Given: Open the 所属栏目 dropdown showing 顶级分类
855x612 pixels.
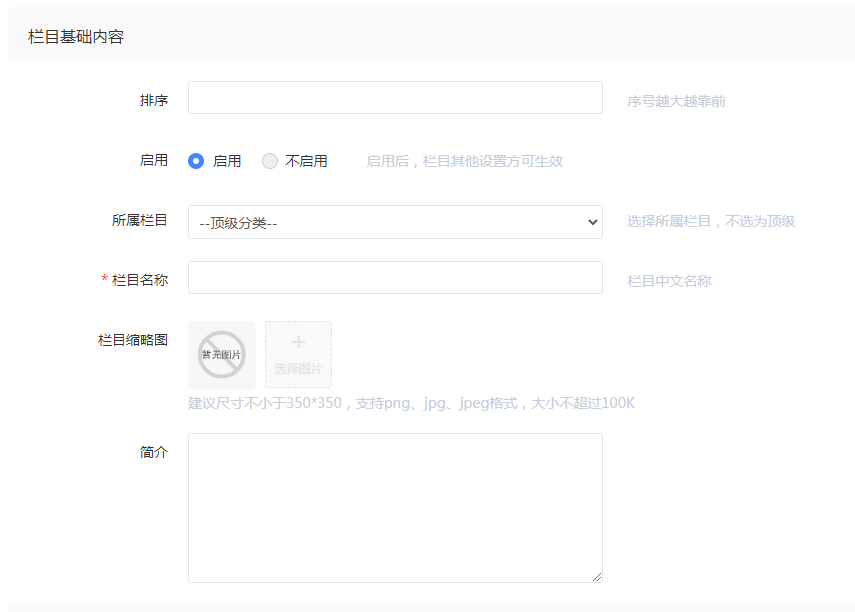Looking at the screenshot, I should point(395,222).
